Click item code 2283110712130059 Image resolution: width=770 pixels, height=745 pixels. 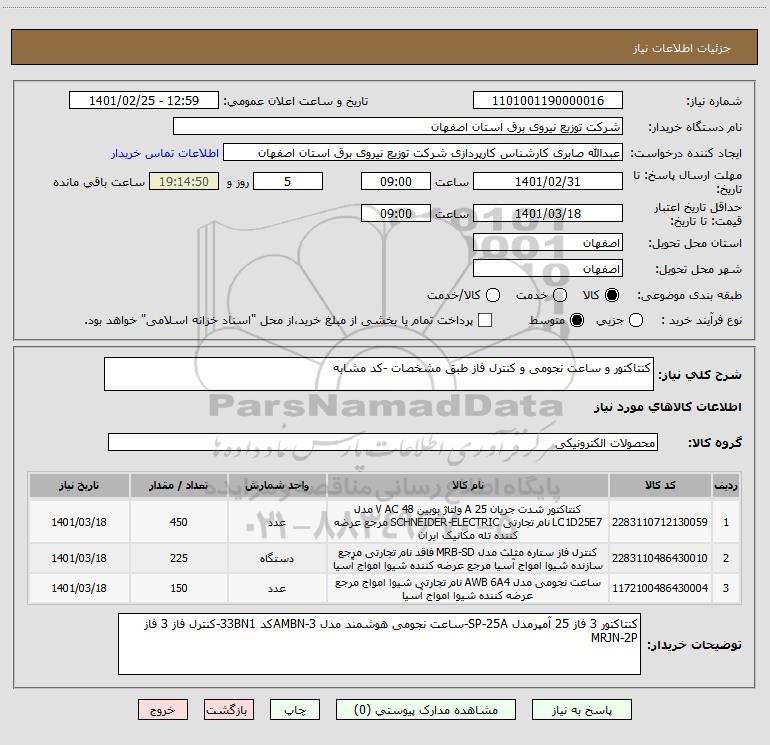[x=660, y=522]
